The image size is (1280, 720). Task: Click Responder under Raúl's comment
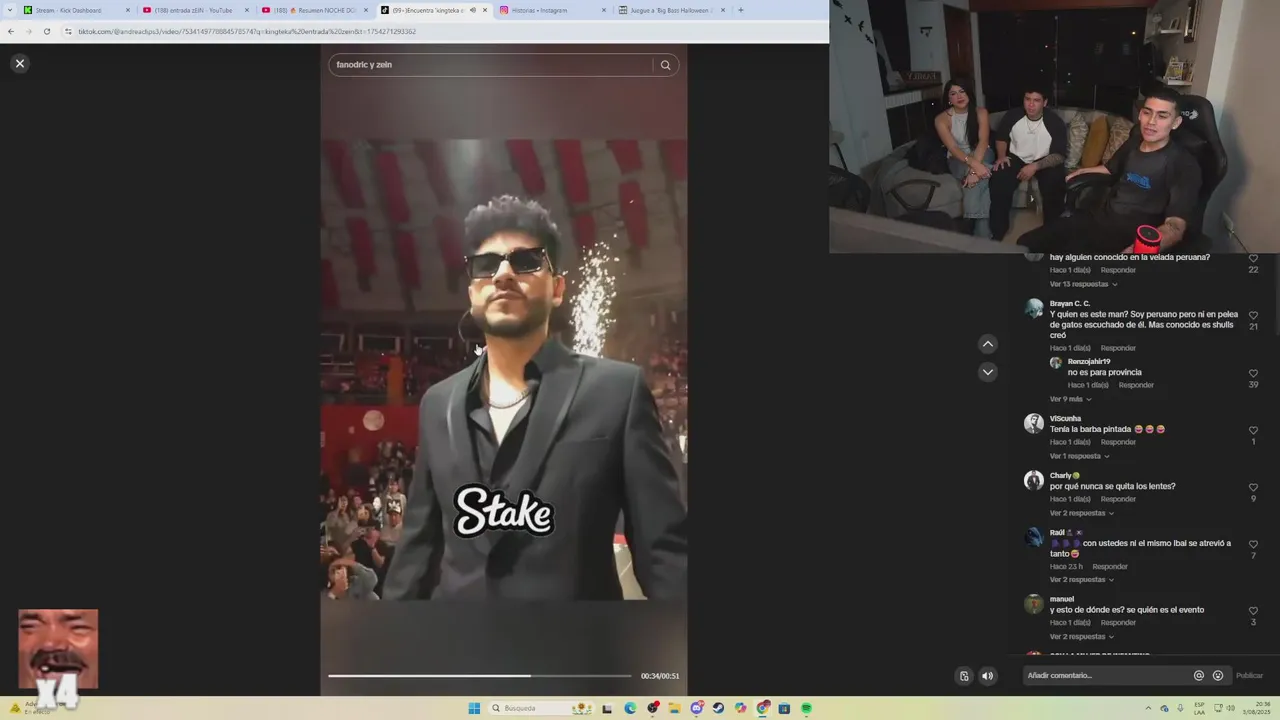[1110, 567]
